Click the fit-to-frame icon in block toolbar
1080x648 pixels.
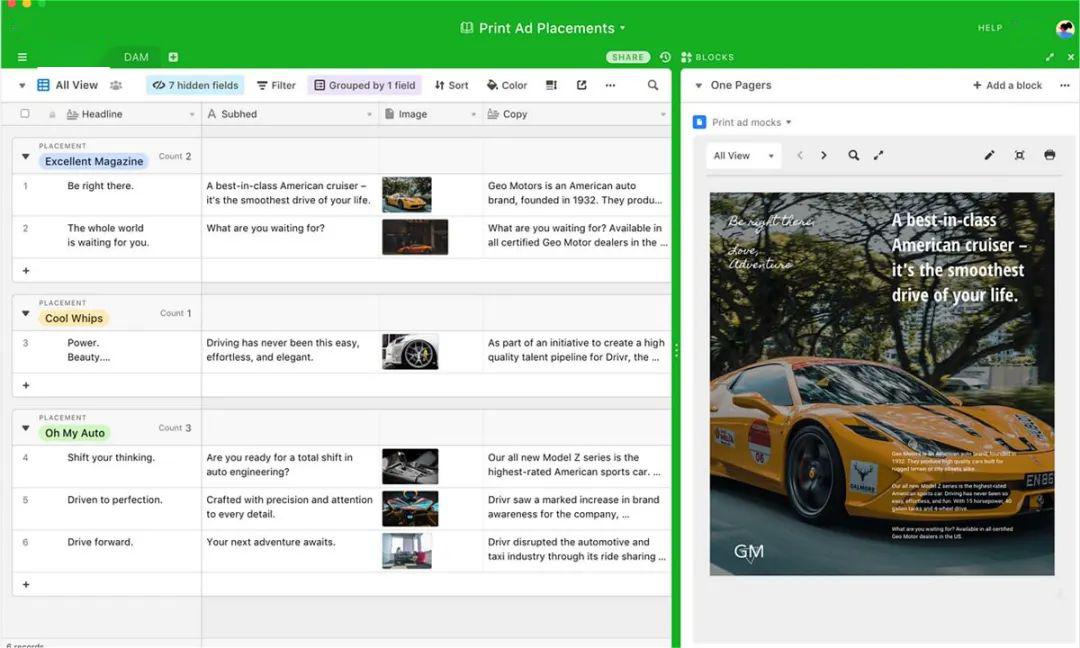click(x=1019, y=156)
